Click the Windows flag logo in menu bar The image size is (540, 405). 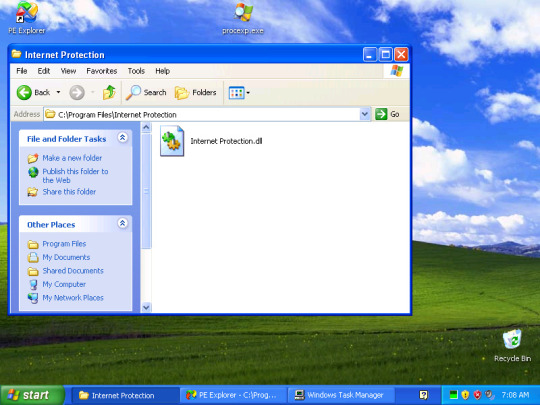397,71
